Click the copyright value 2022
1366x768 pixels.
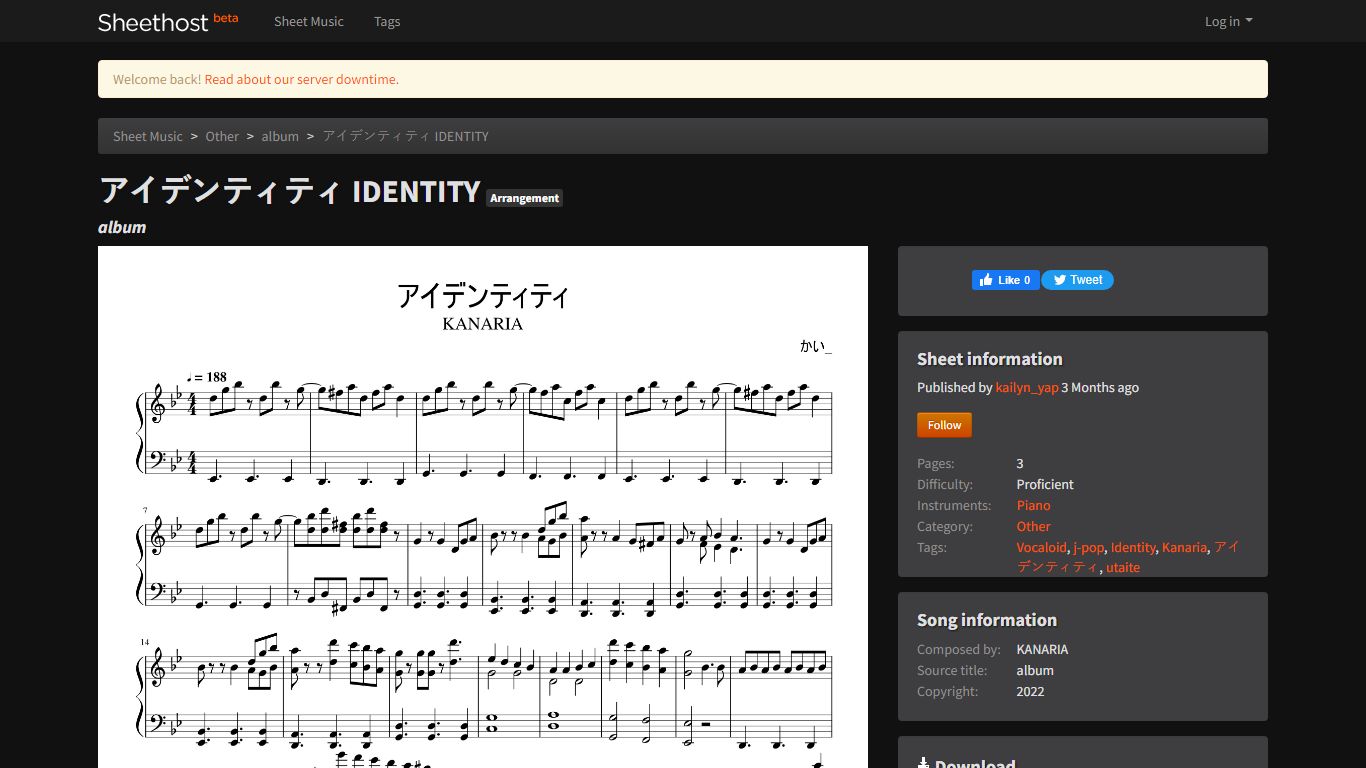point(1031,691)
